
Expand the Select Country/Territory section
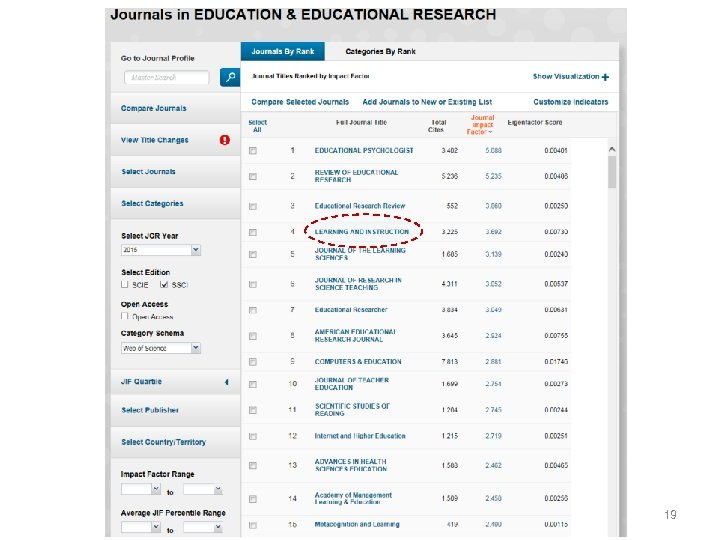[x=175, y=442]
